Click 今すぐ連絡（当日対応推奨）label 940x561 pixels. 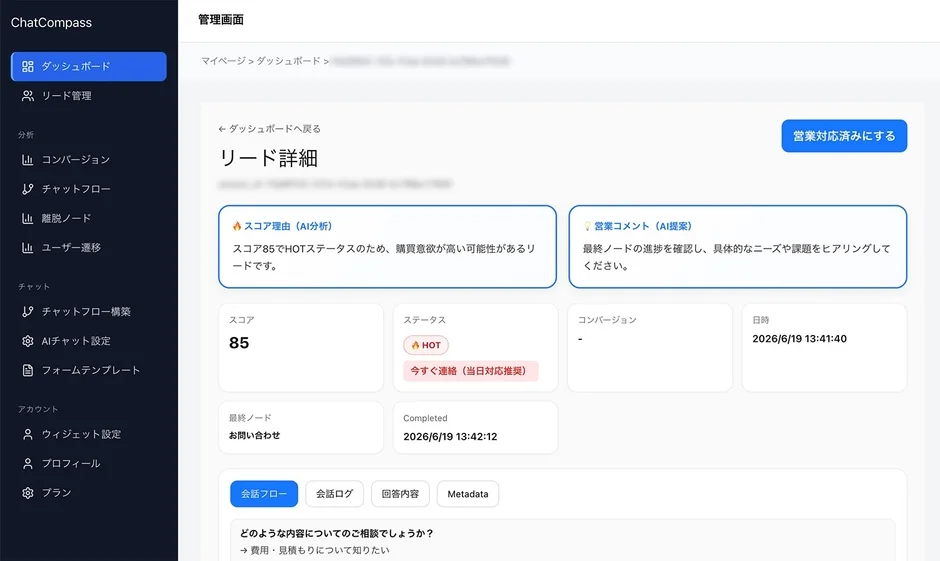click(x=471, y=371)
